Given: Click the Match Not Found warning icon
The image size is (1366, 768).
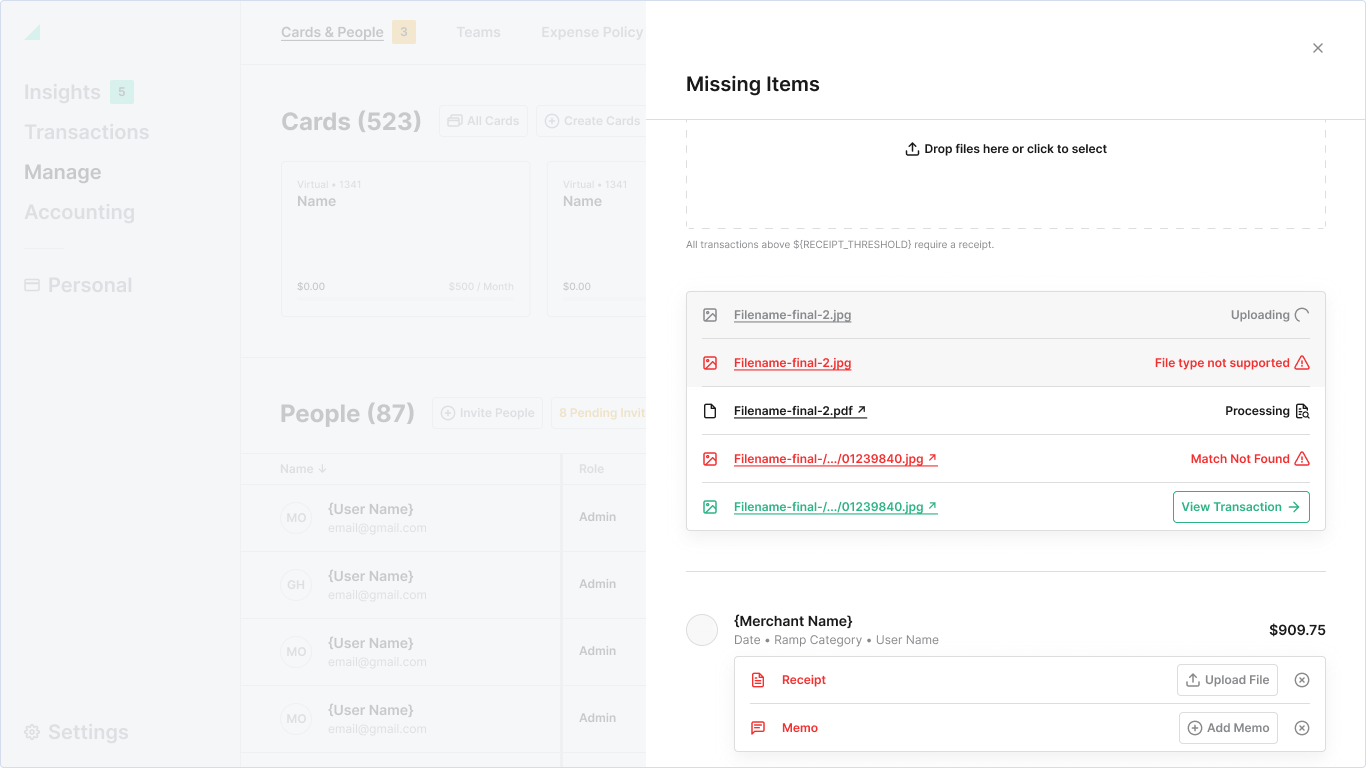Looking at the screenshot, I should (x=1302, y=459).
